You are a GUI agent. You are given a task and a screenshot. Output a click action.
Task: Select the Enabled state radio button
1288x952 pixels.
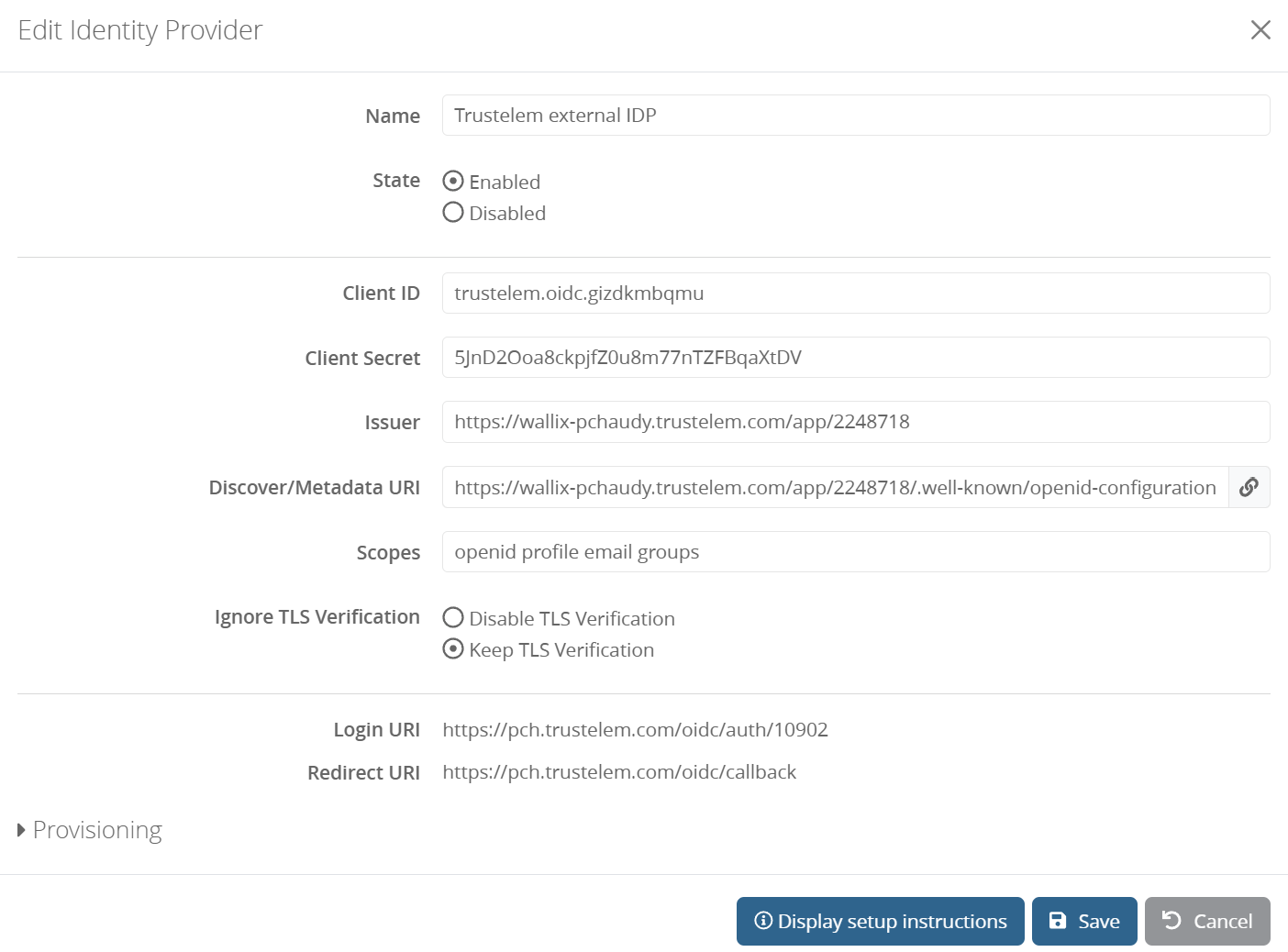tap(453, 181)
